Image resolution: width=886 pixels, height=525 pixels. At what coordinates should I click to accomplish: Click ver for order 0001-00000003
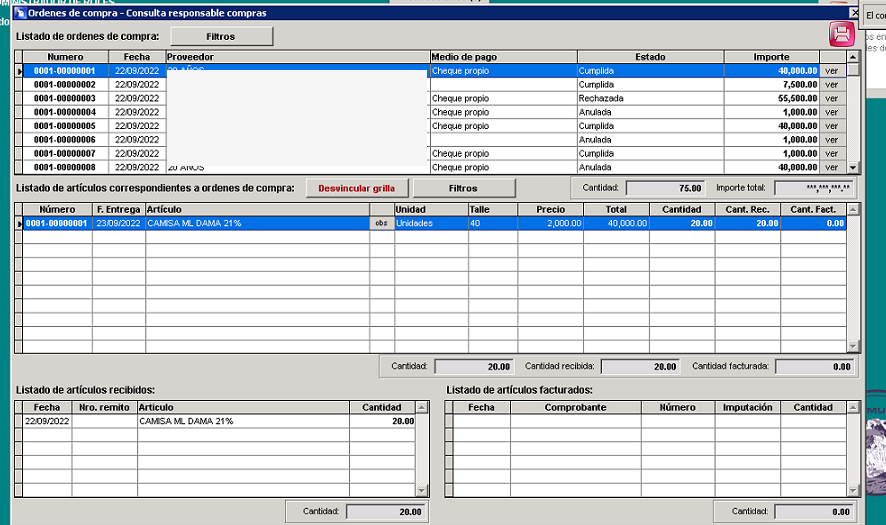[832, 98]
